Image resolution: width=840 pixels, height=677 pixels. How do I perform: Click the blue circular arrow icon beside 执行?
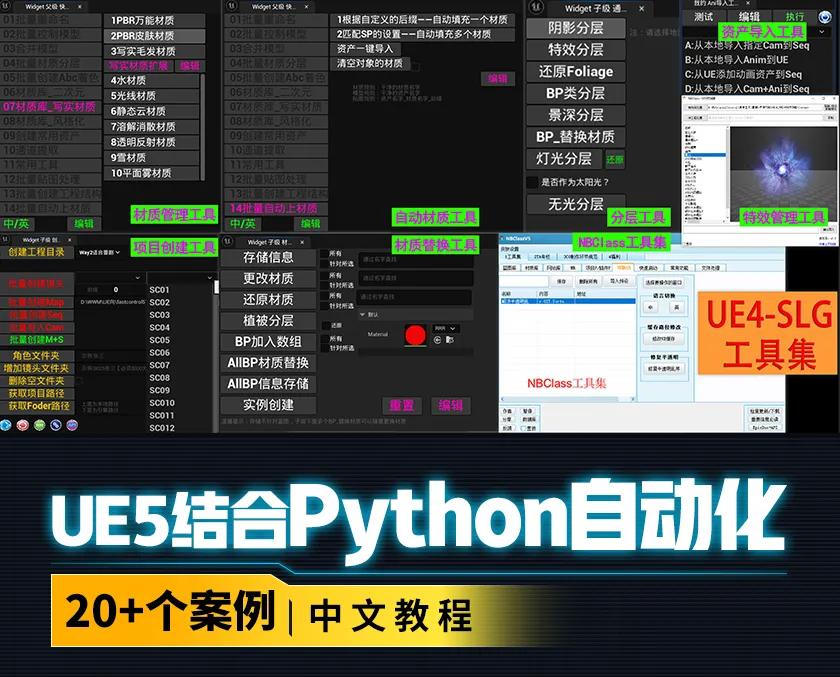click(824, 17)
